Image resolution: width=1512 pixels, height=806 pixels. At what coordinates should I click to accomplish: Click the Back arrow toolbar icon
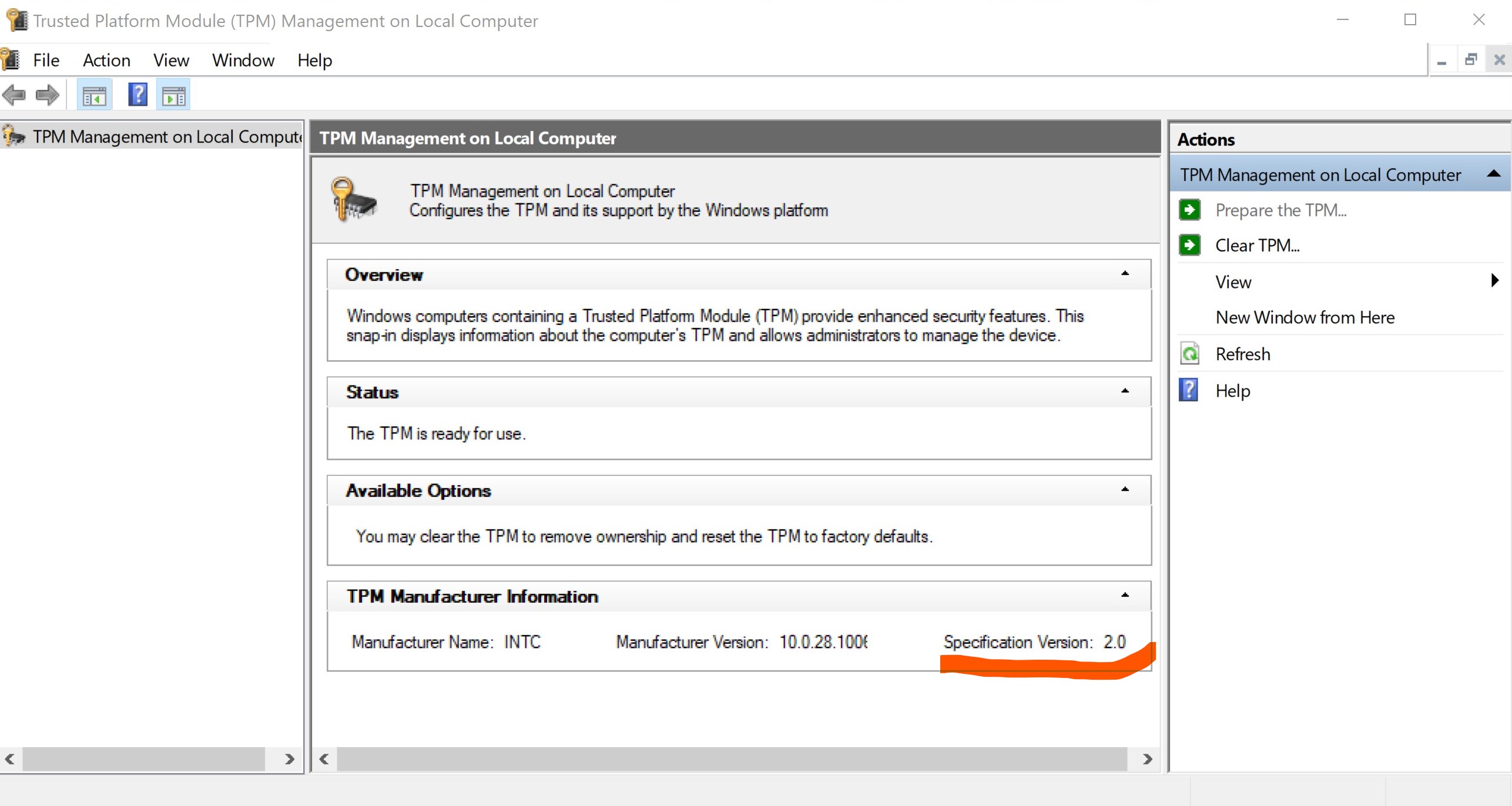14,95
